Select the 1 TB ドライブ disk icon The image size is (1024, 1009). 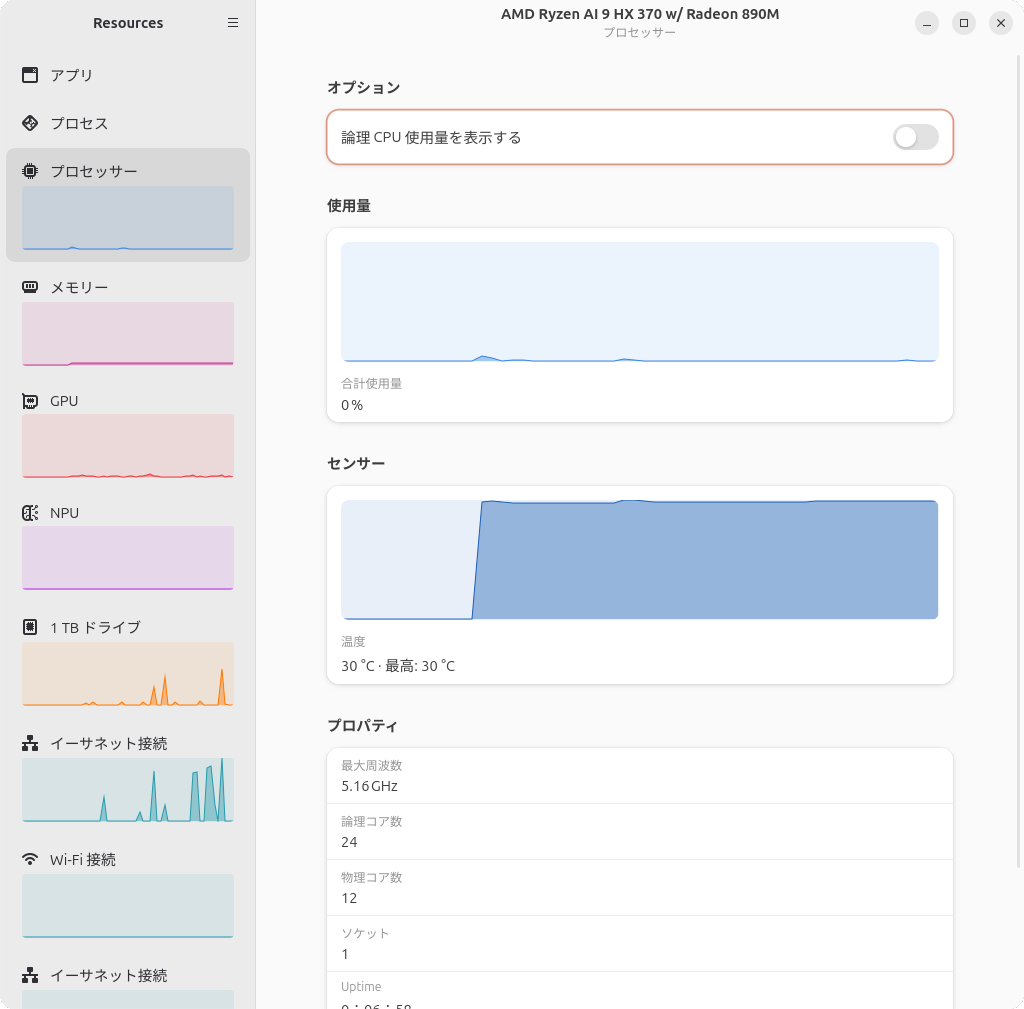(x=30, y=627)
